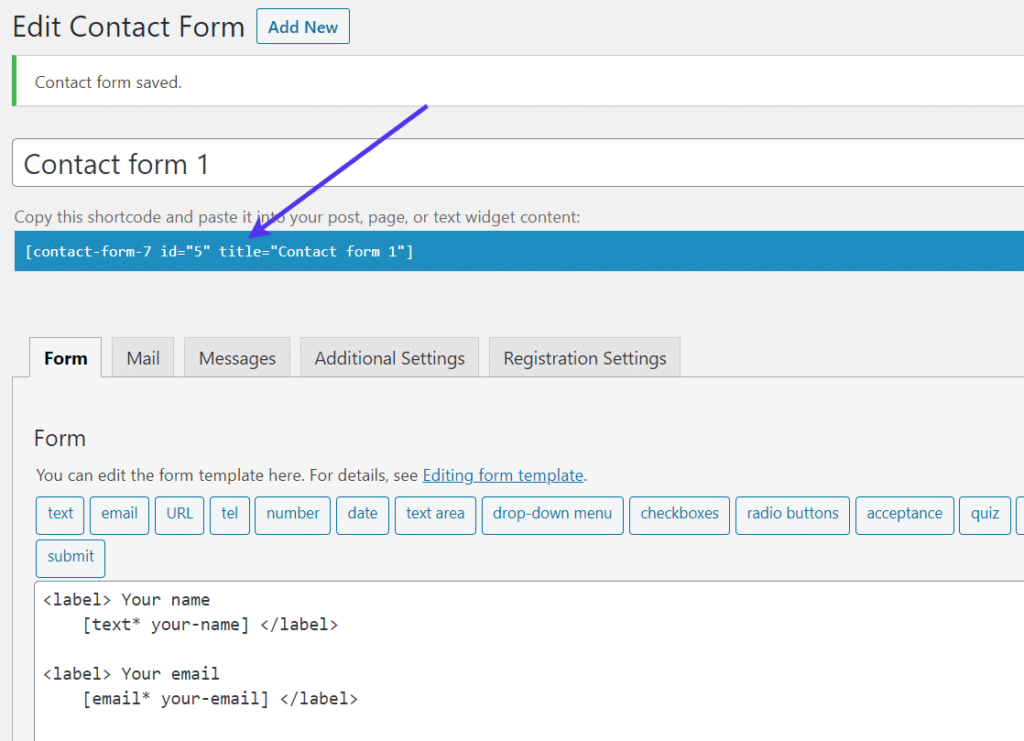Add a checkboxes tag to form

pos(679,514)
